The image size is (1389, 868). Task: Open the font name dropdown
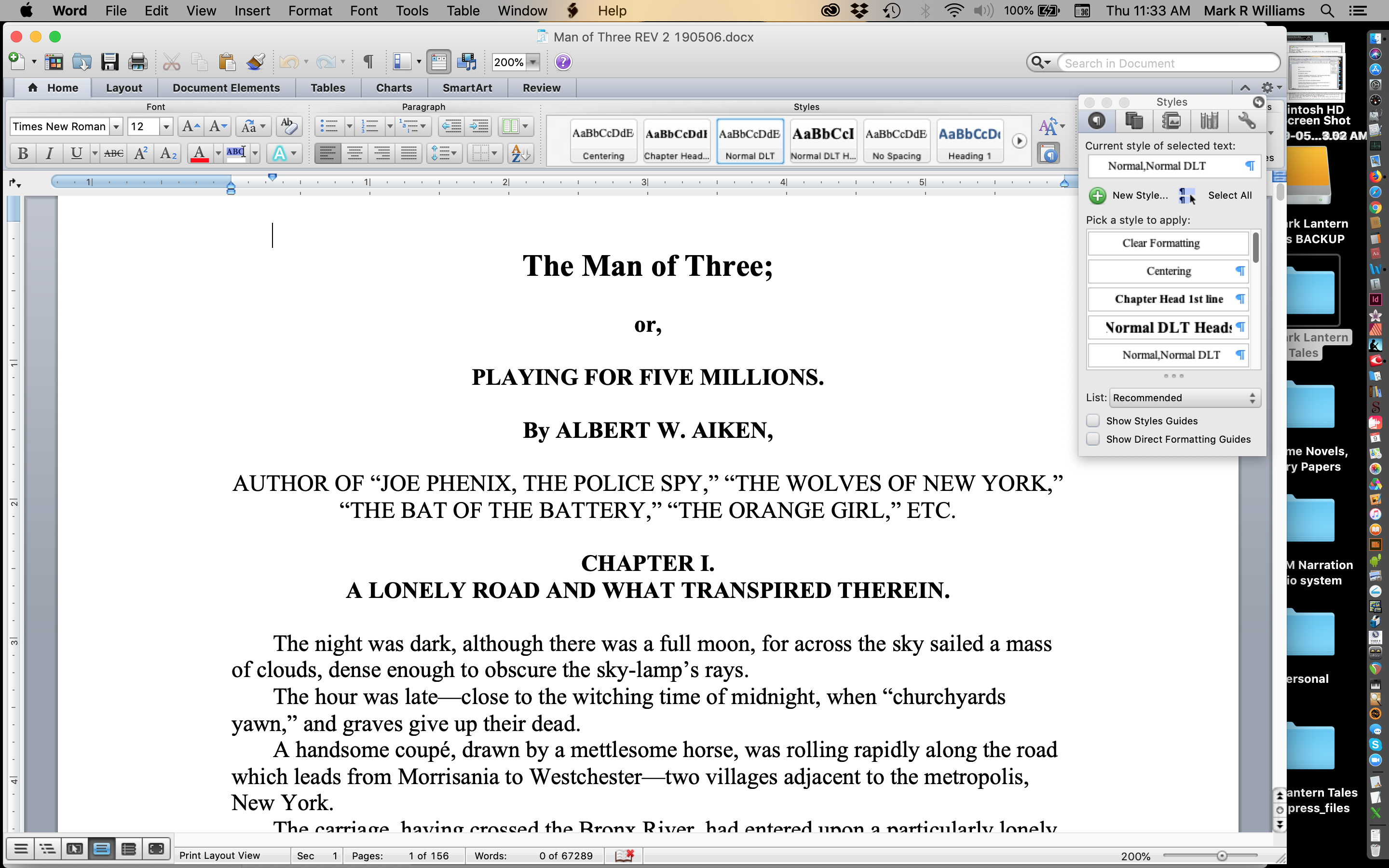click(x=116, y=126)
